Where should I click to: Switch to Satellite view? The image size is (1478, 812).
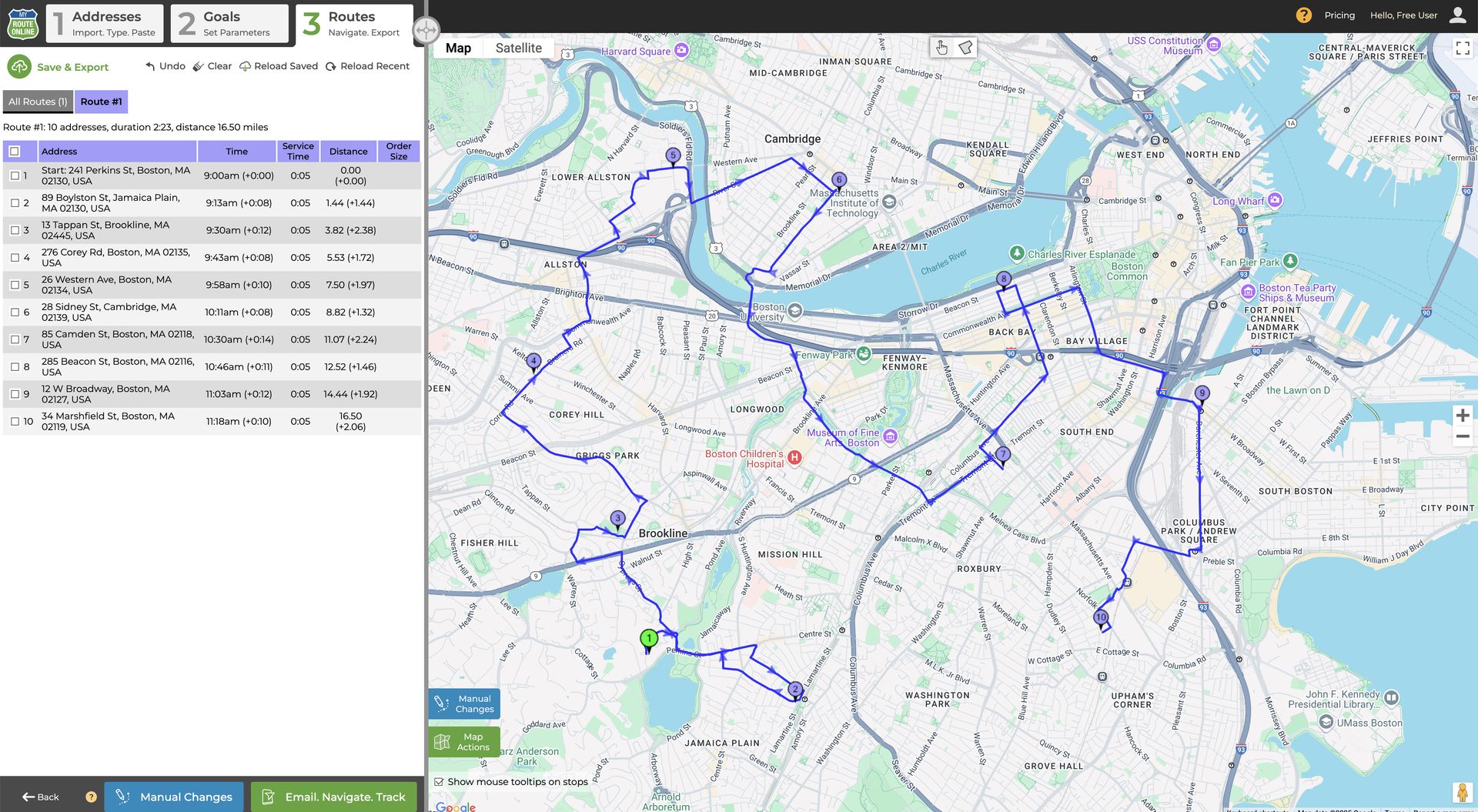pos(518,48)
